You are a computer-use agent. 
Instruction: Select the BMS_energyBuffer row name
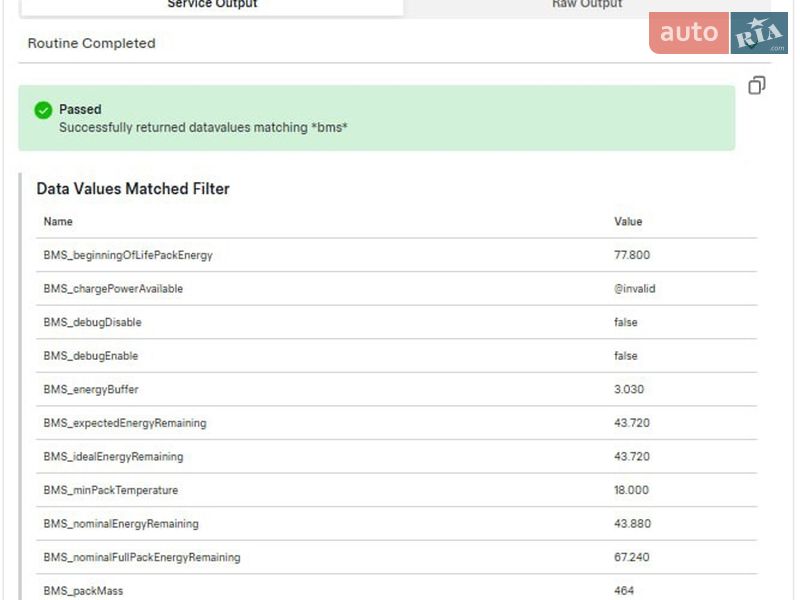click(x=91, y=390)
